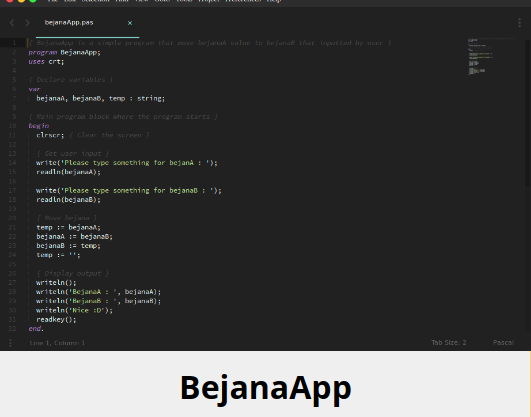
Task: Click the 'var' keyword line
Action: (34, 89)
